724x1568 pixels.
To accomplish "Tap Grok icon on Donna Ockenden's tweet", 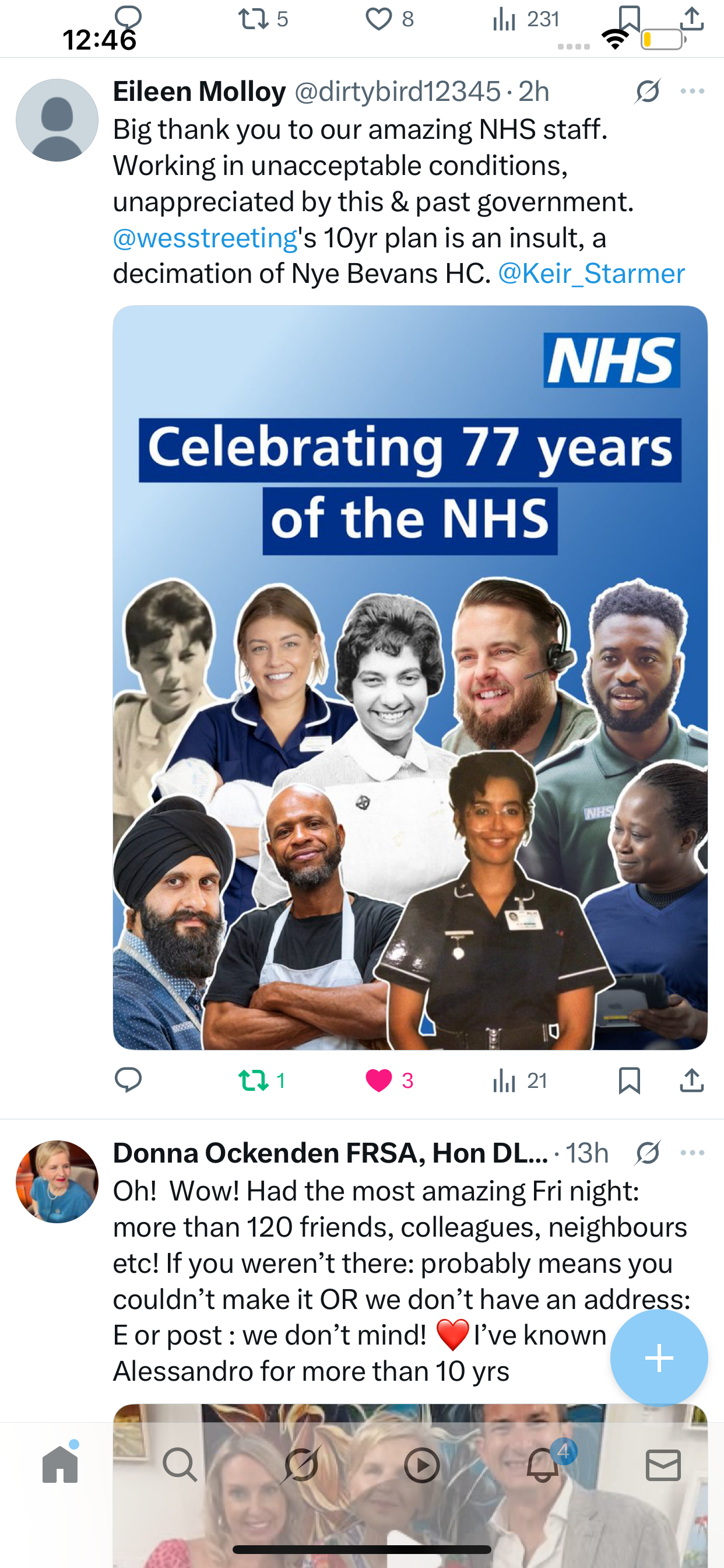I will [647, 1153].
